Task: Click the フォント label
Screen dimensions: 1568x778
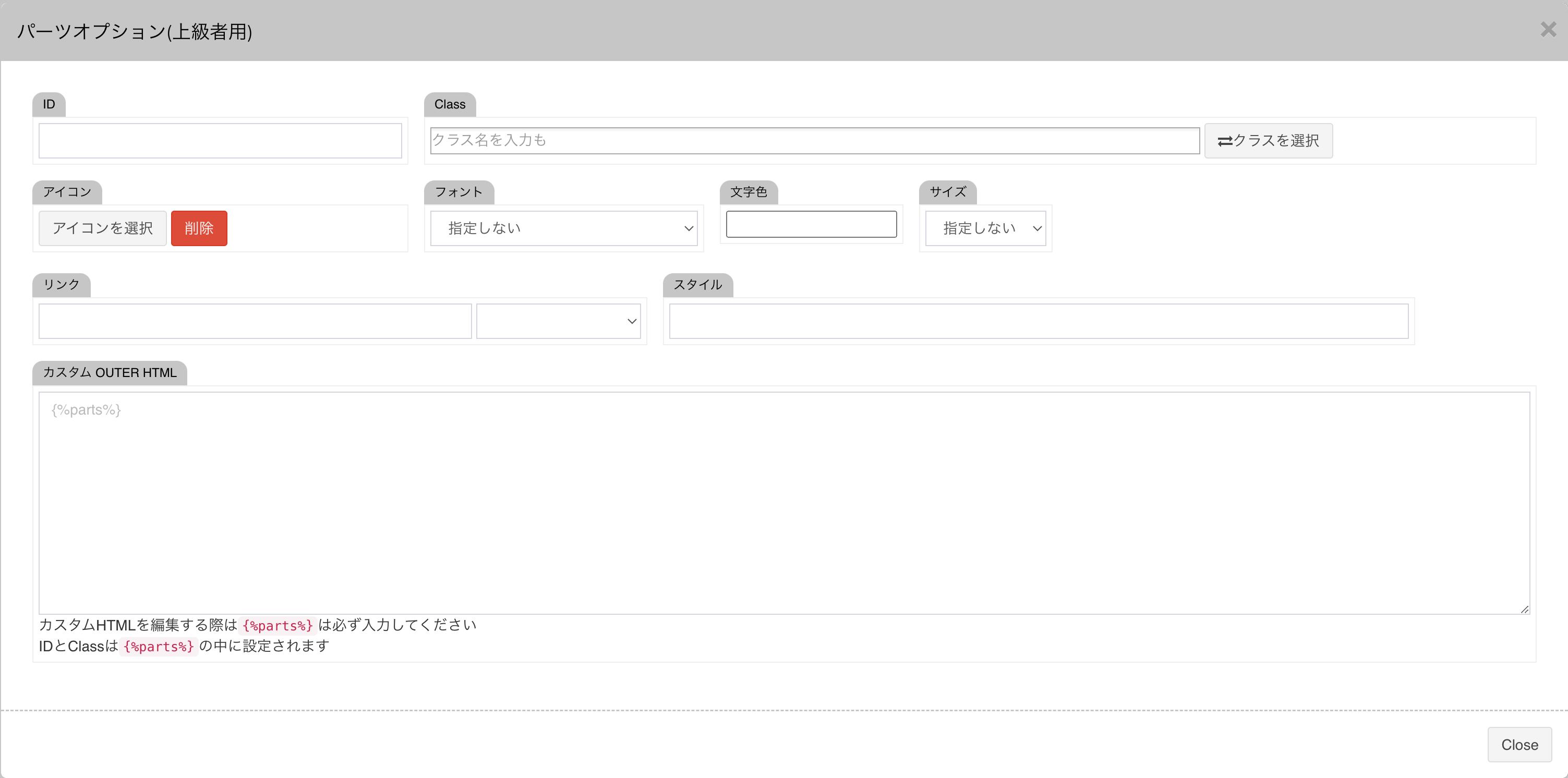Action: (x=459, y=191)
